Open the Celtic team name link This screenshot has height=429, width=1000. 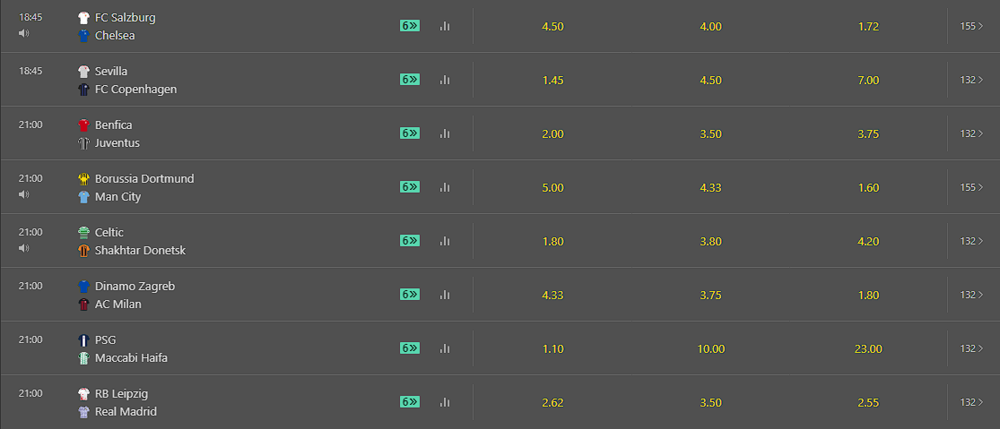click(x=108, y=232)
